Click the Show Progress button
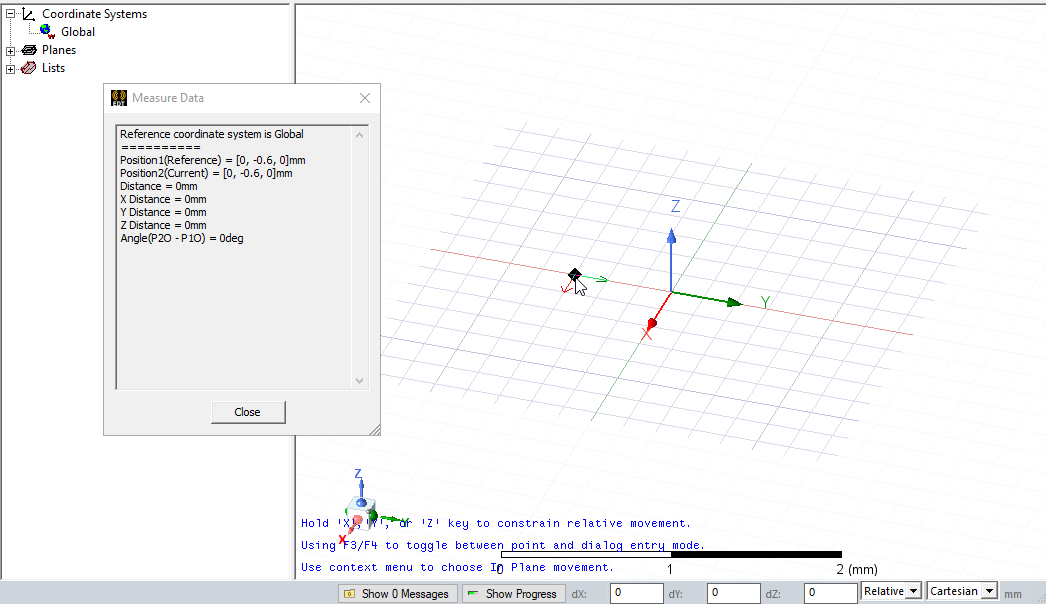Viewport: 1046px width, 604px height. click(514, 593)
